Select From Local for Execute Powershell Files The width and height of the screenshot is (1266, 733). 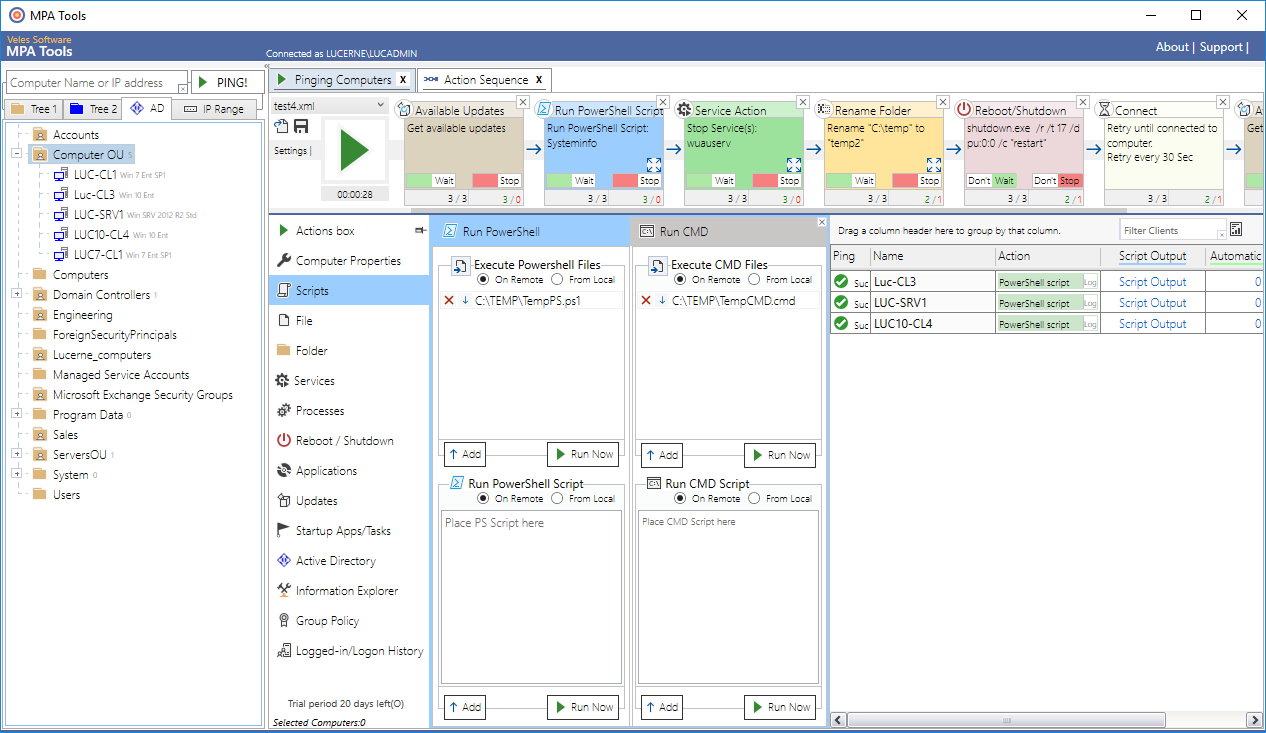557,280
